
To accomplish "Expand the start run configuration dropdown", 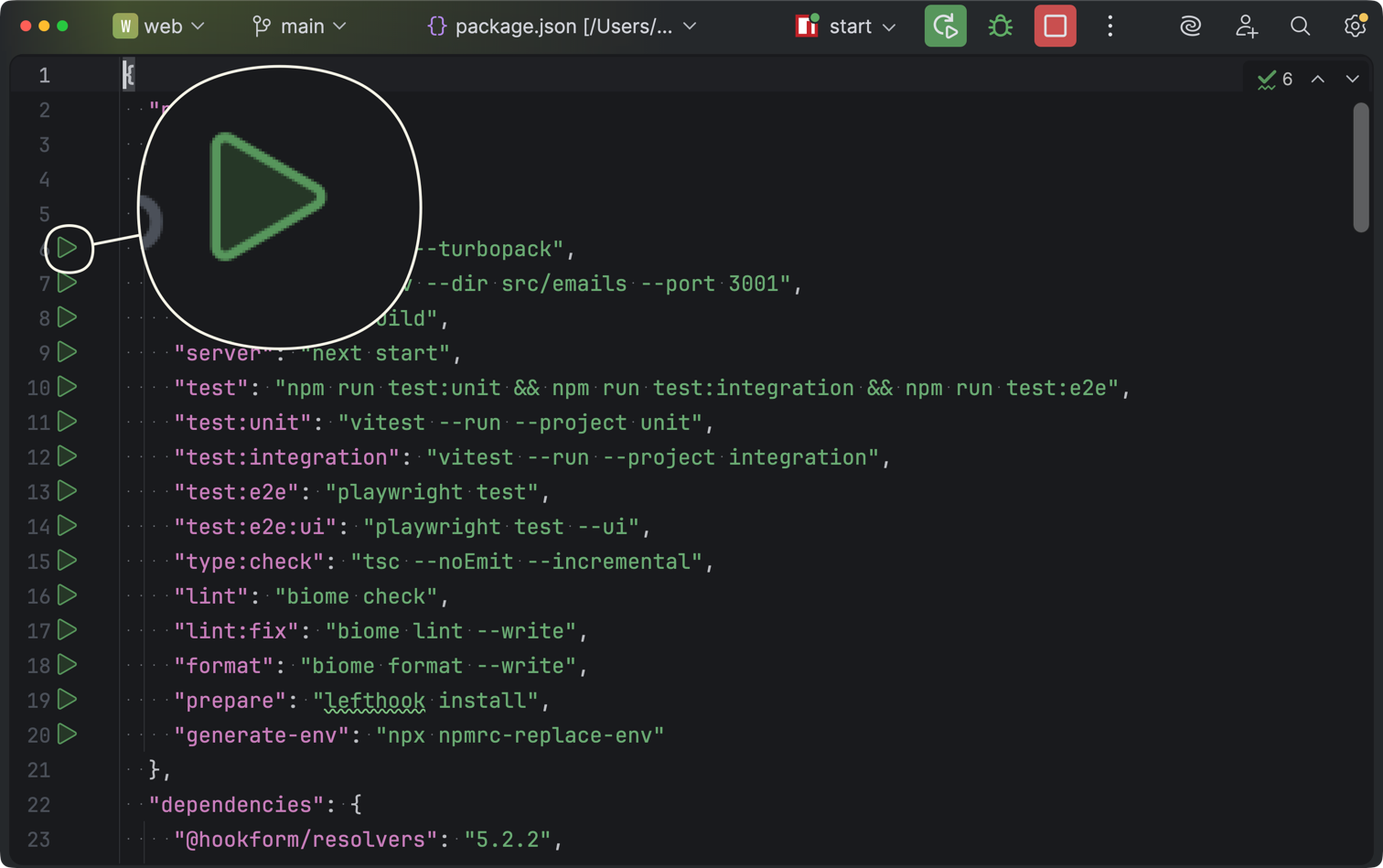I will tap(846, 27).
